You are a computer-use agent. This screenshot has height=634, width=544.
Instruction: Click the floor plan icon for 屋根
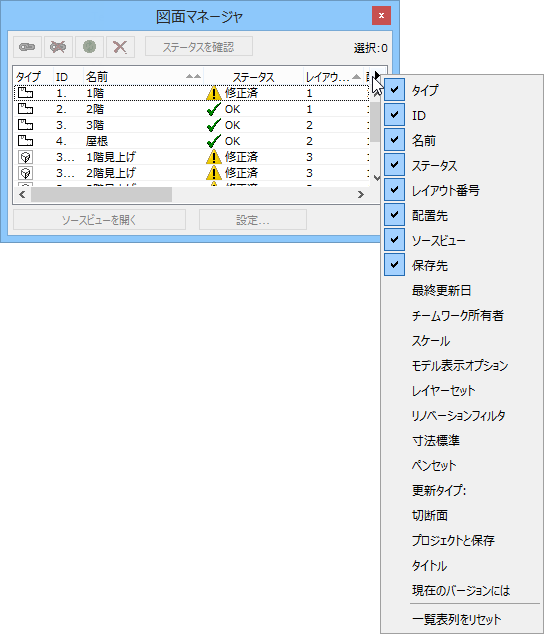point(25,141)
